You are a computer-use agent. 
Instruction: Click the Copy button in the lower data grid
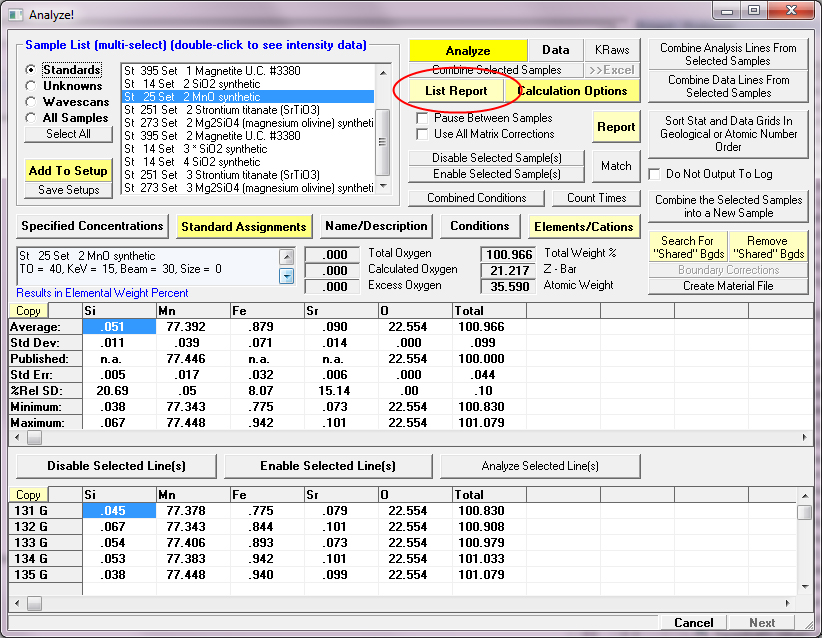tap(28, 495)
